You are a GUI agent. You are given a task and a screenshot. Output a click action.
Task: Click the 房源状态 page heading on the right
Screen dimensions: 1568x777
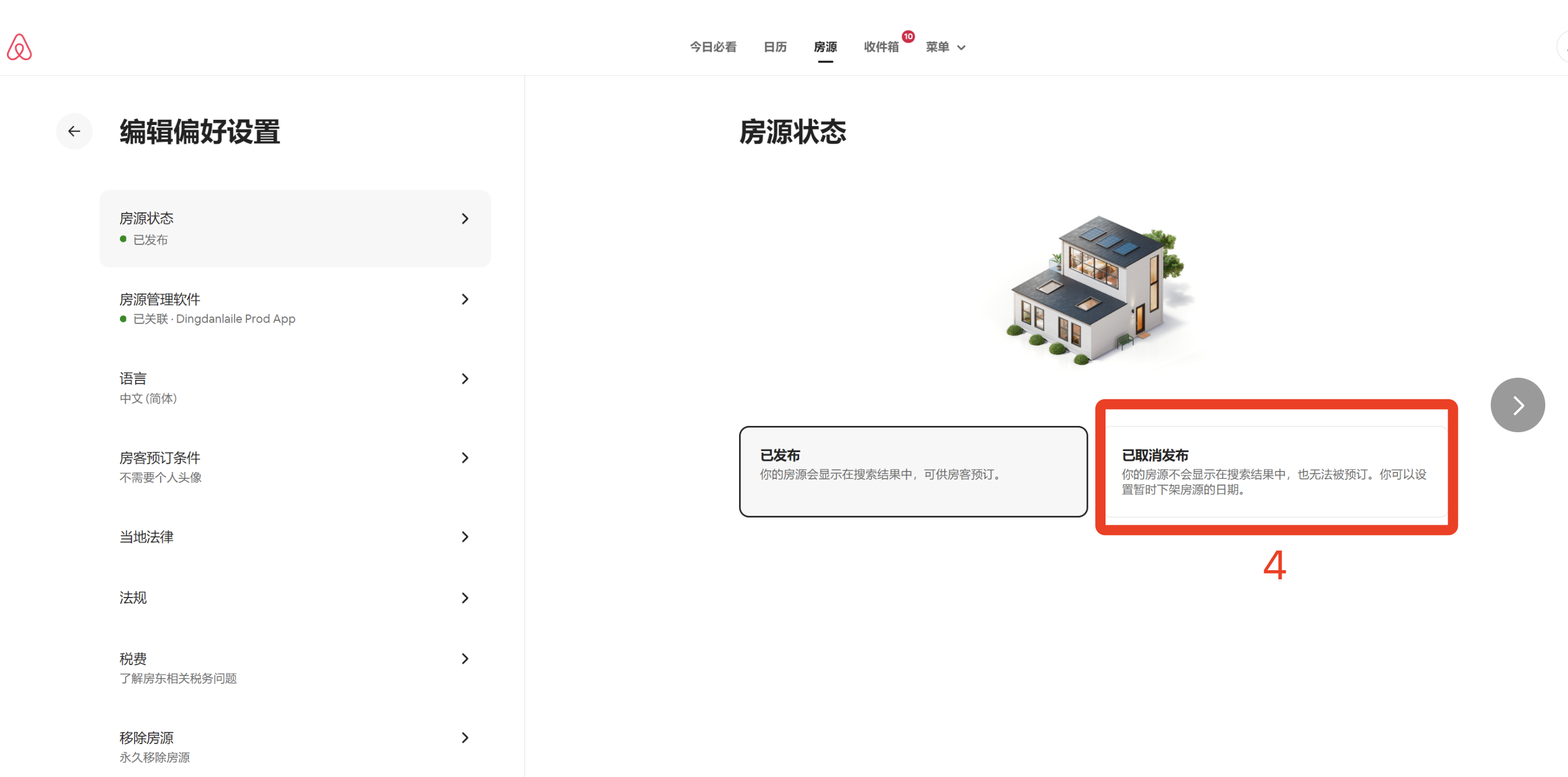click(793, 131)
